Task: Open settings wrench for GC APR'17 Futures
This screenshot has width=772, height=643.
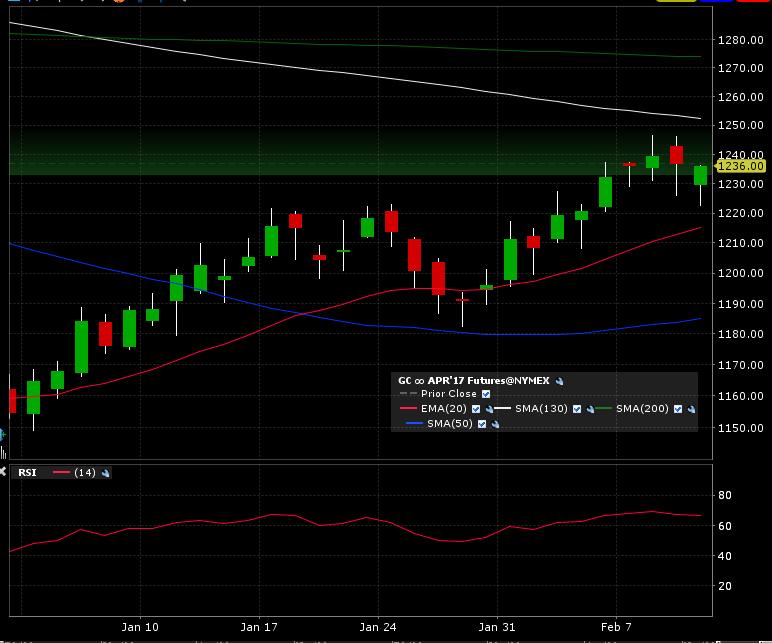Action: (x=560, y=381)
